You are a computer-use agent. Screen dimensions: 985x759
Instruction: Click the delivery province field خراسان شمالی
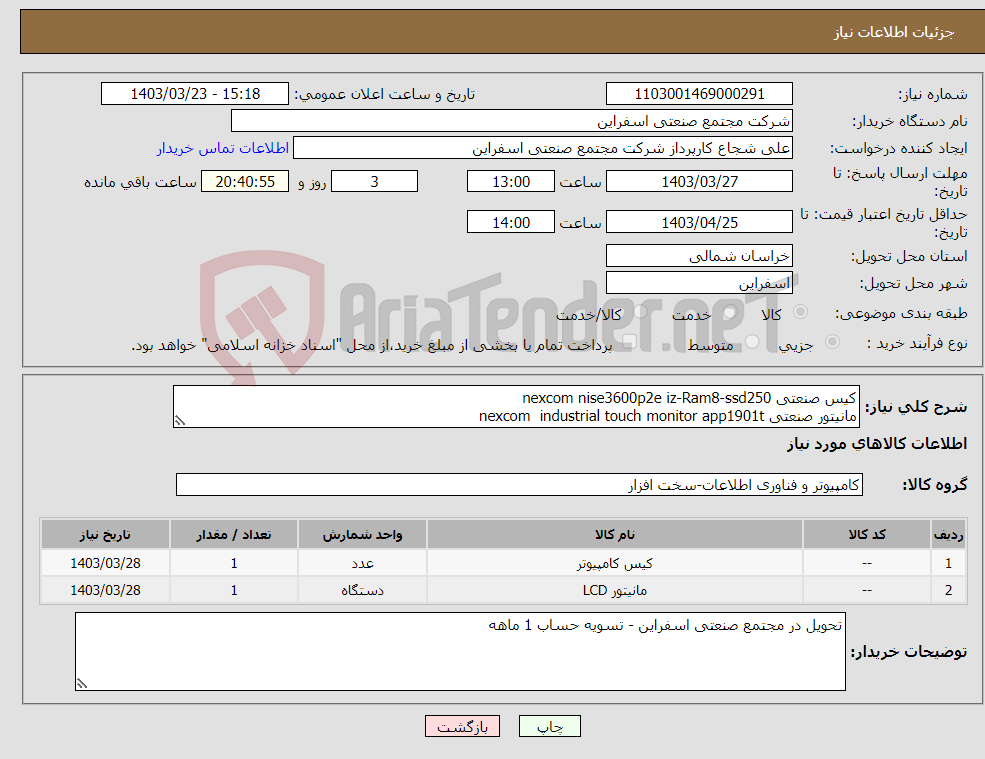tap(699, 256)
